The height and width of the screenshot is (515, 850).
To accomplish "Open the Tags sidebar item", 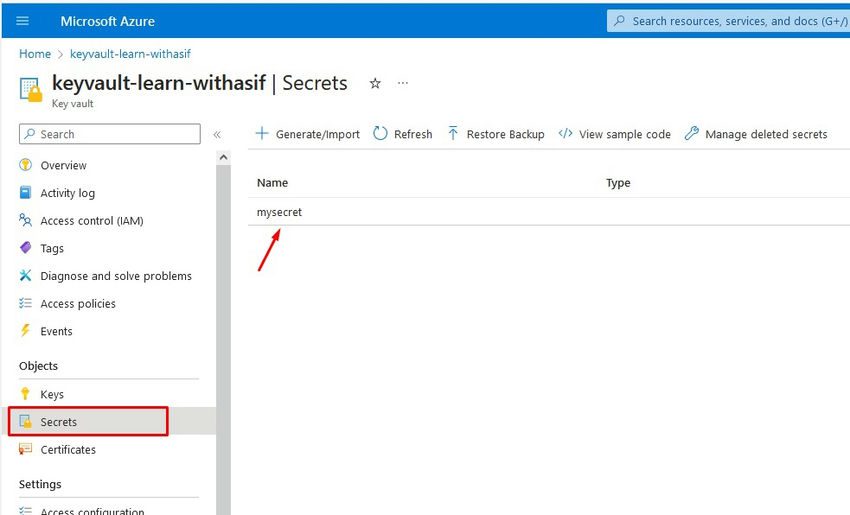I will [x=52, y=248].
